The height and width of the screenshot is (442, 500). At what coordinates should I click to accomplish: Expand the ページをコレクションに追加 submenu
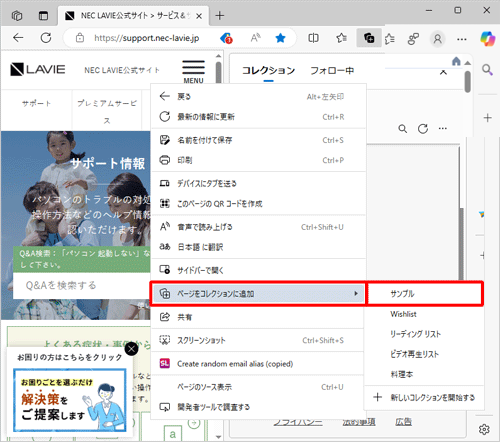[x=258, y=294]
